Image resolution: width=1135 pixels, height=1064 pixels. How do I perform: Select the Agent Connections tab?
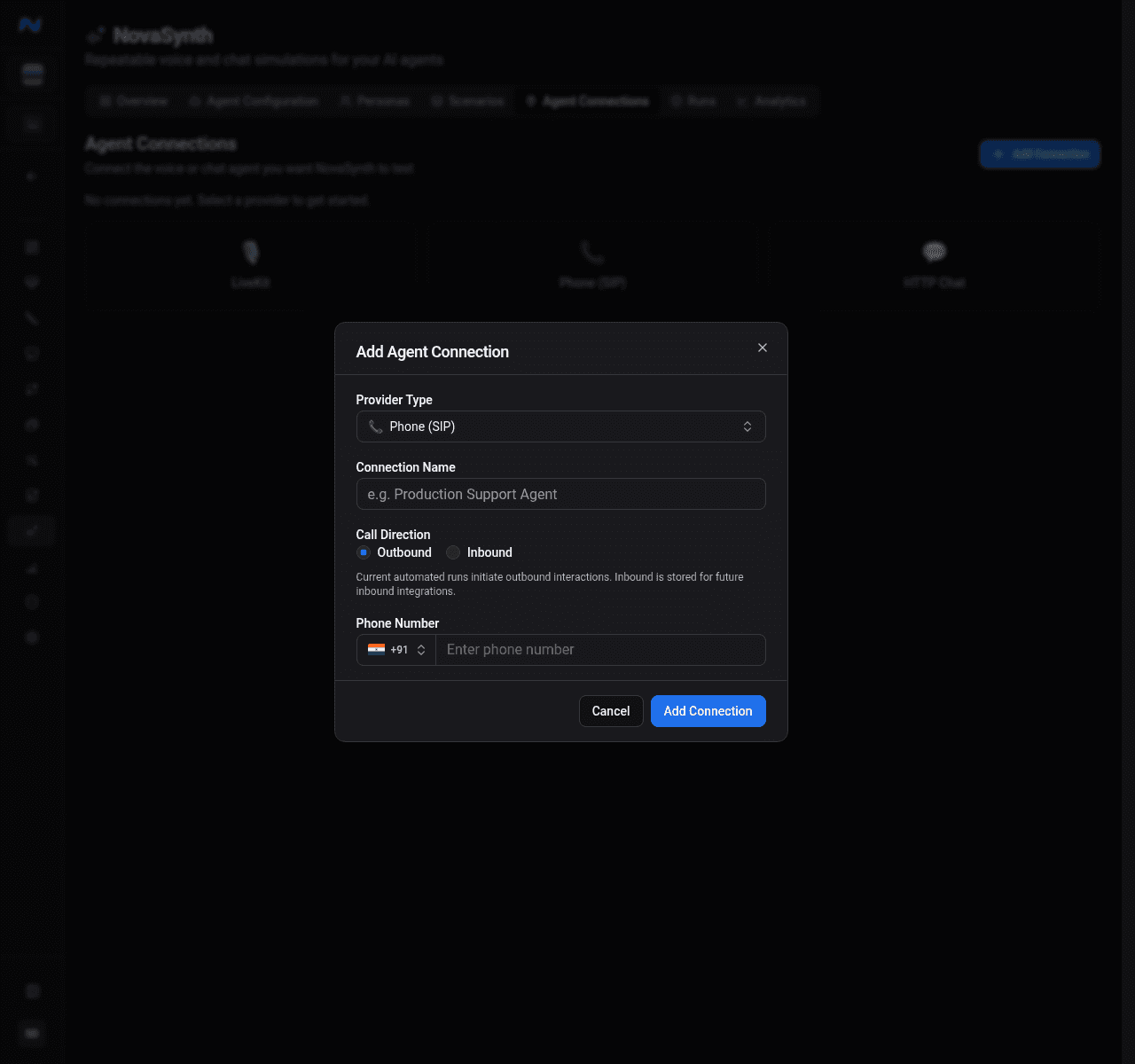[x=588, y=101]
